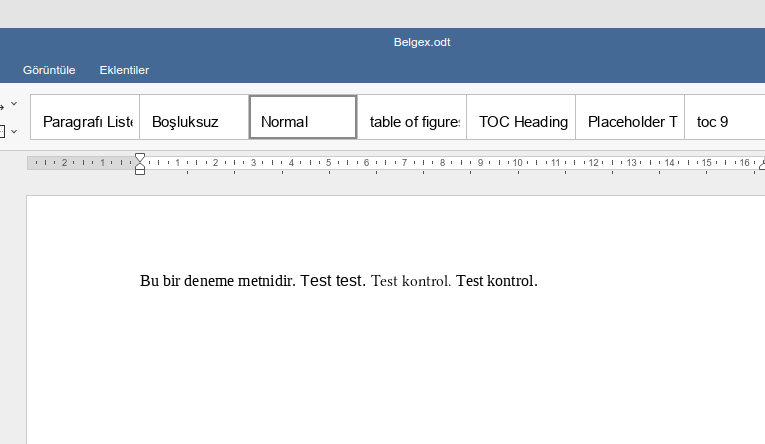Select the Boşluksuz paragraph style
765x444 pixels.
click(x=194, y=122)
